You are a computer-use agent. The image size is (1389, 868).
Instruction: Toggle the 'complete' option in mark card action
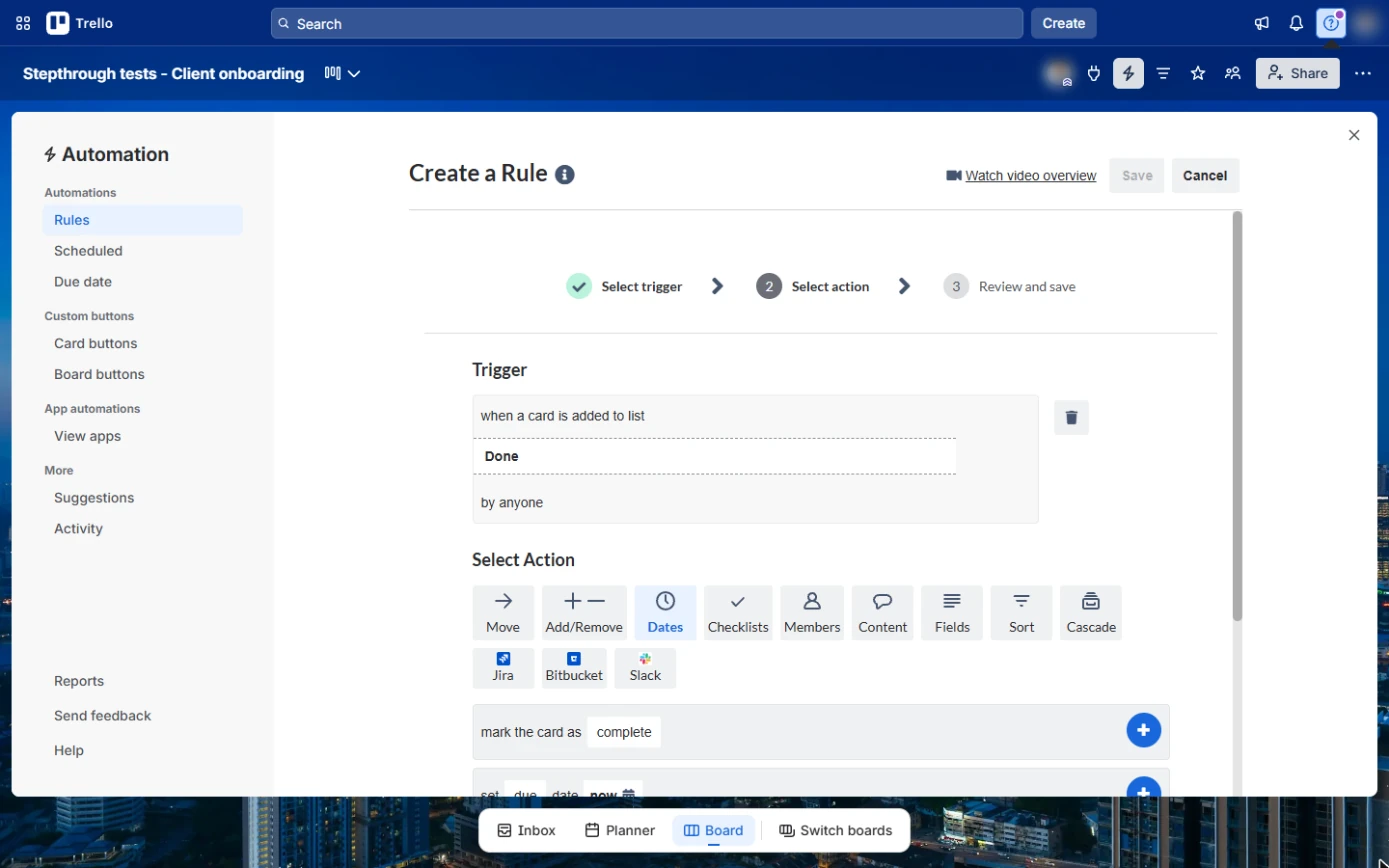(x=624, y=732)
